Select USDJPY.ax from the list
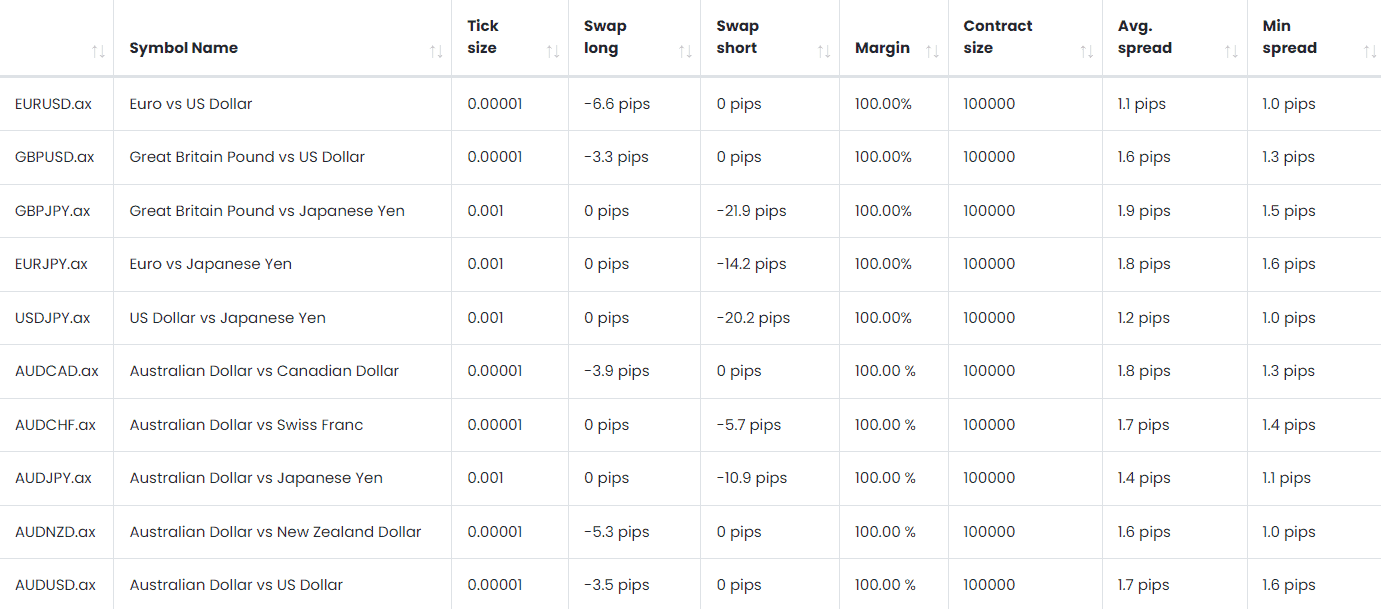Image resolution: width=1381 pixels, height=609 pixels. [x=50, y=317]
